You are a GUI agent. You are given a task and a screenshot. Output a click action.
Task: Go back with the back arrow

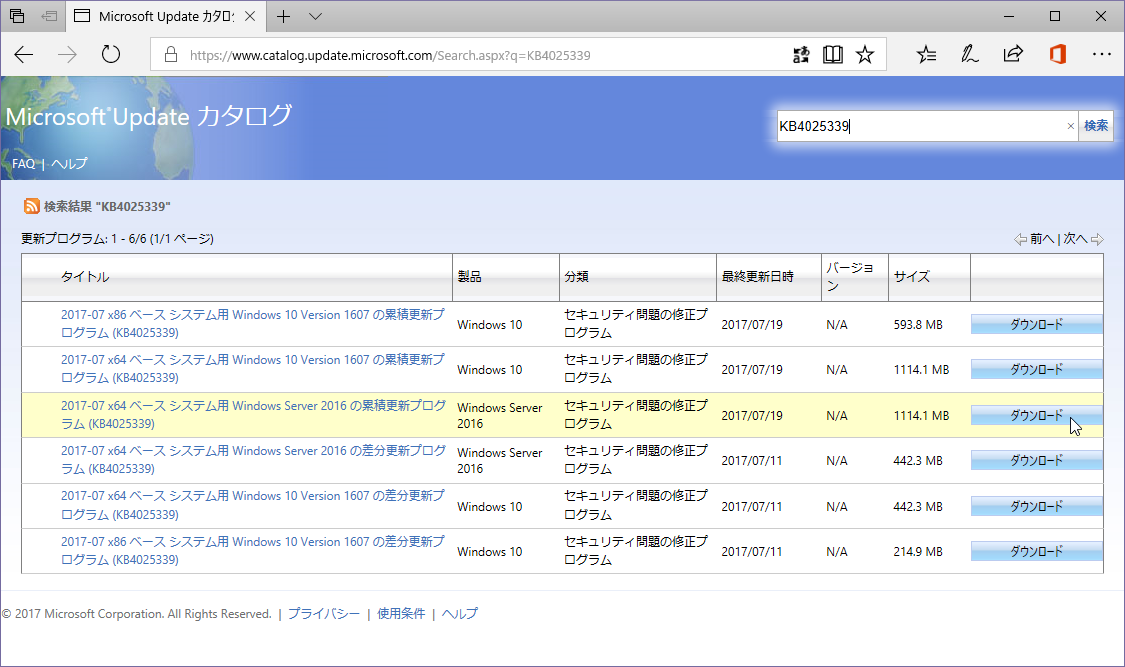pos(24,55)
